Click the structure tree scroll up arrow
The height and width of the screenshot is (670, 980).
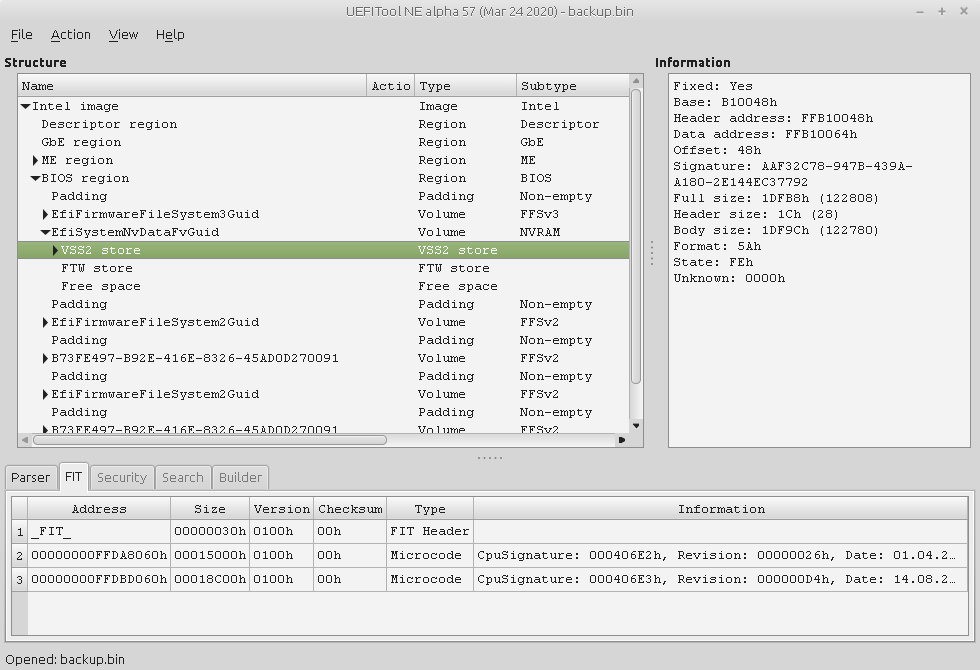click(x=636, y=81)
